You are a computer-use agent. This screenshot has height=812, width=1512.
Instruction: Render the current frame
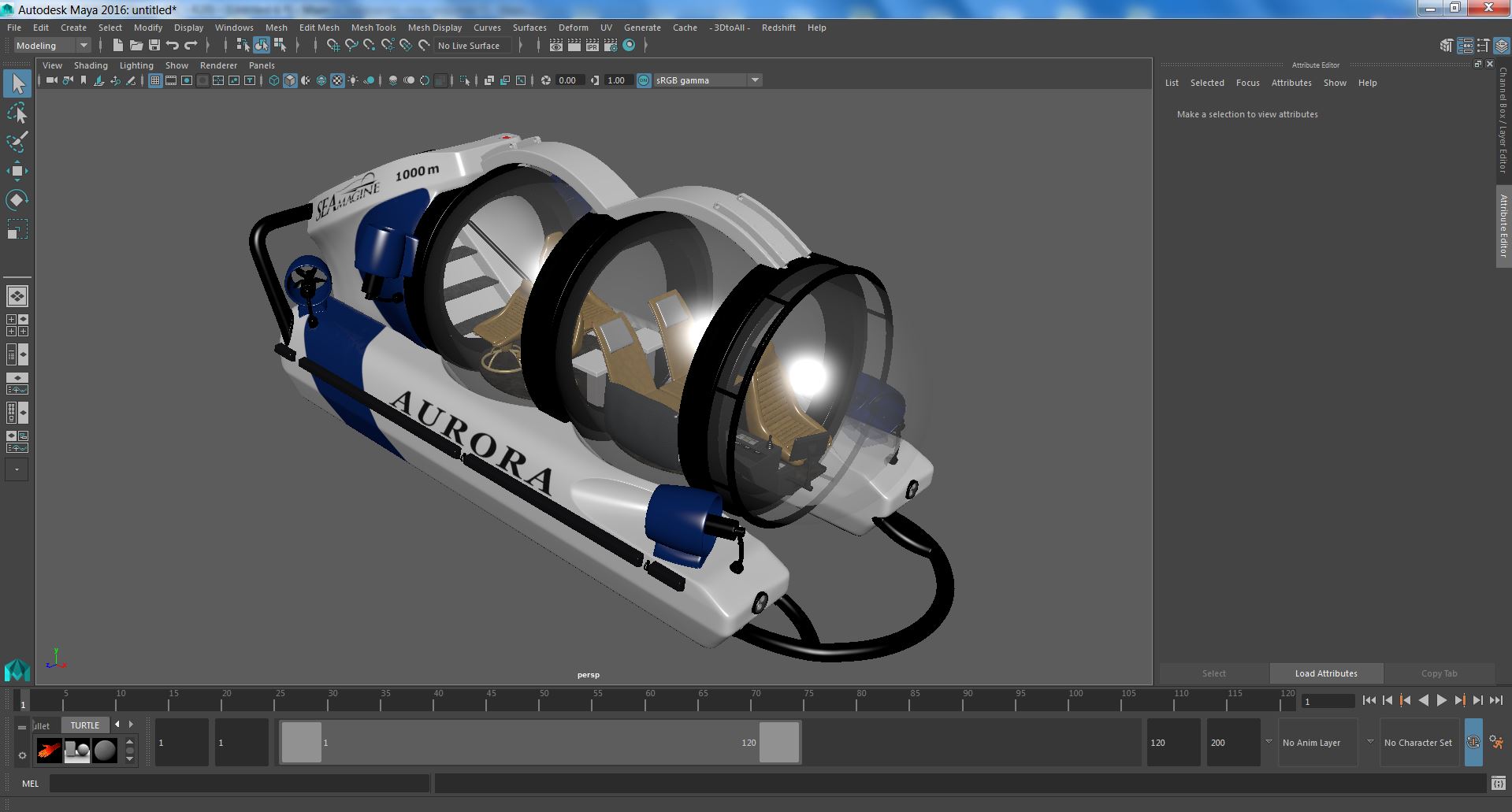click(x=574, y=46)
